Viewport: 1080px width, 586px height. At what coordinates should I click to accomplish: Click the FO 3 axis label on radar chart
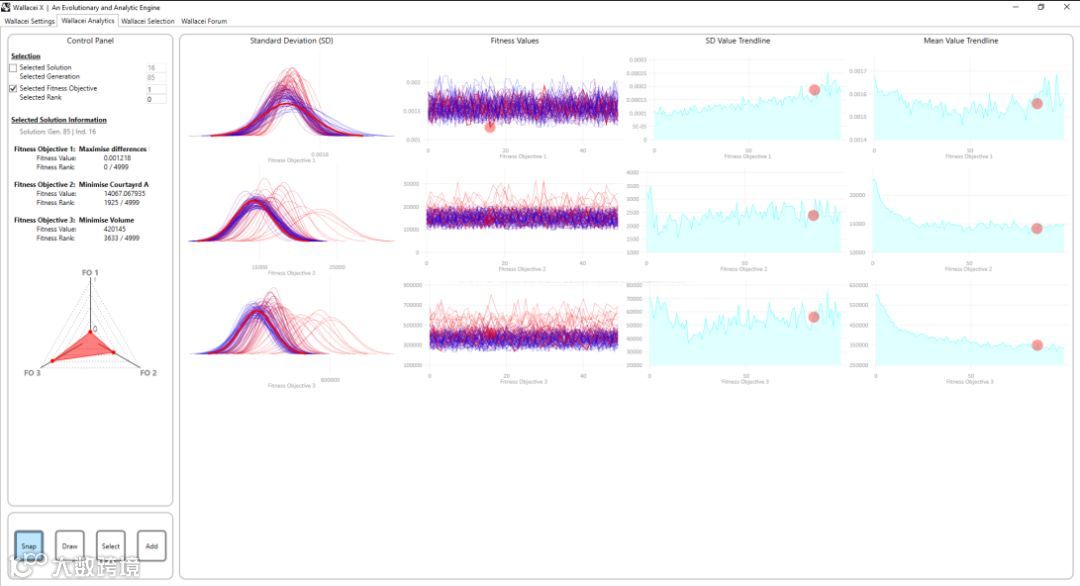(32, 373)
